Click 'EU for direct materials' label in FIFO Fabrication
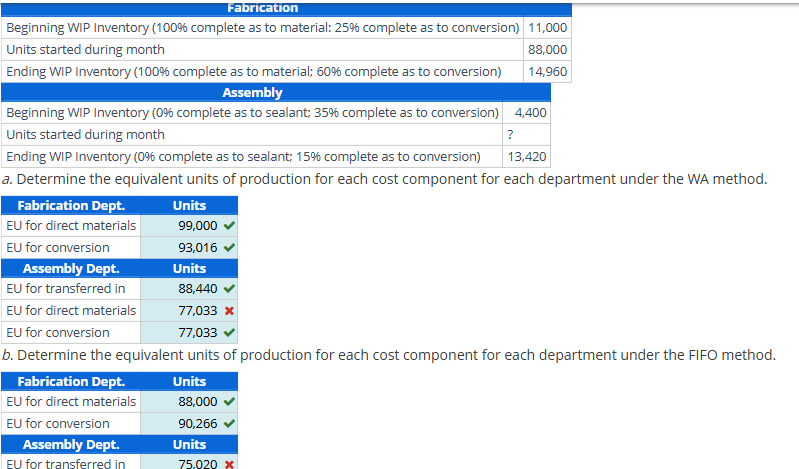 71,402
